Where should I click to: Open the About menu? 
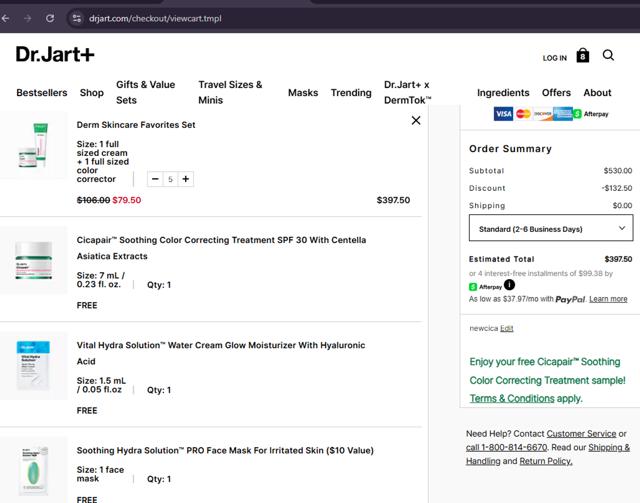(597, 93)
